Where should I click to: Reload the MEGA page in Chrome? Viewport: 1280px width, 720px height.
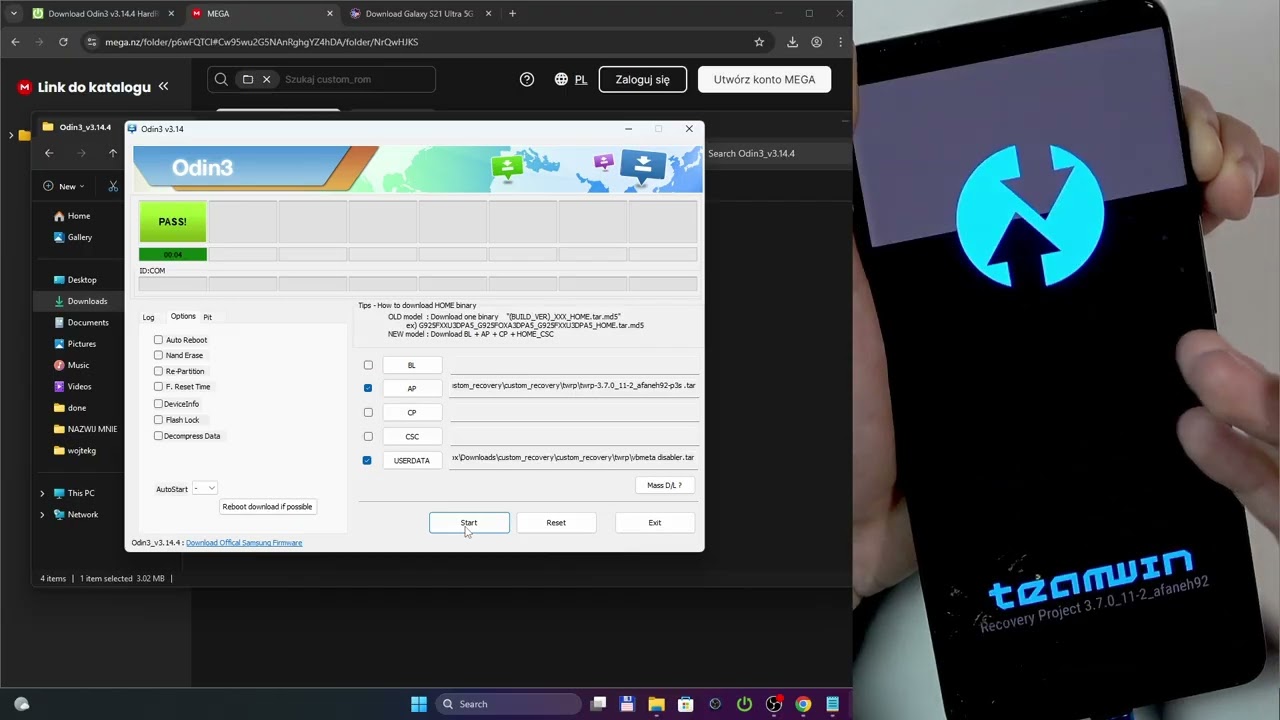63,42
